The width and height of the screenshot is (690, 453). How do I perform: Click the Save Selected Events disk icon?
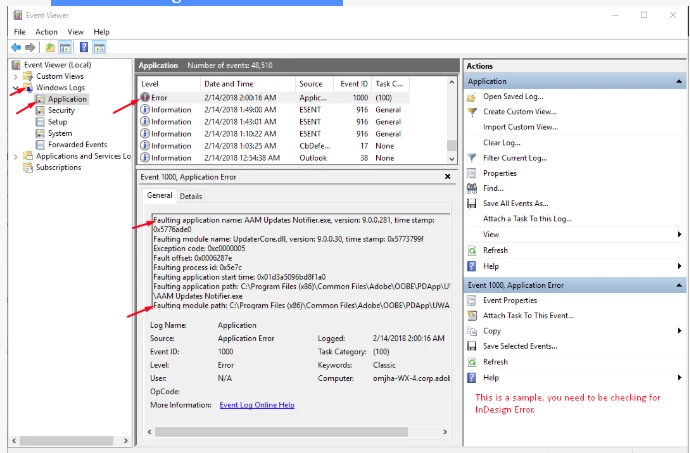pos(472,346)
